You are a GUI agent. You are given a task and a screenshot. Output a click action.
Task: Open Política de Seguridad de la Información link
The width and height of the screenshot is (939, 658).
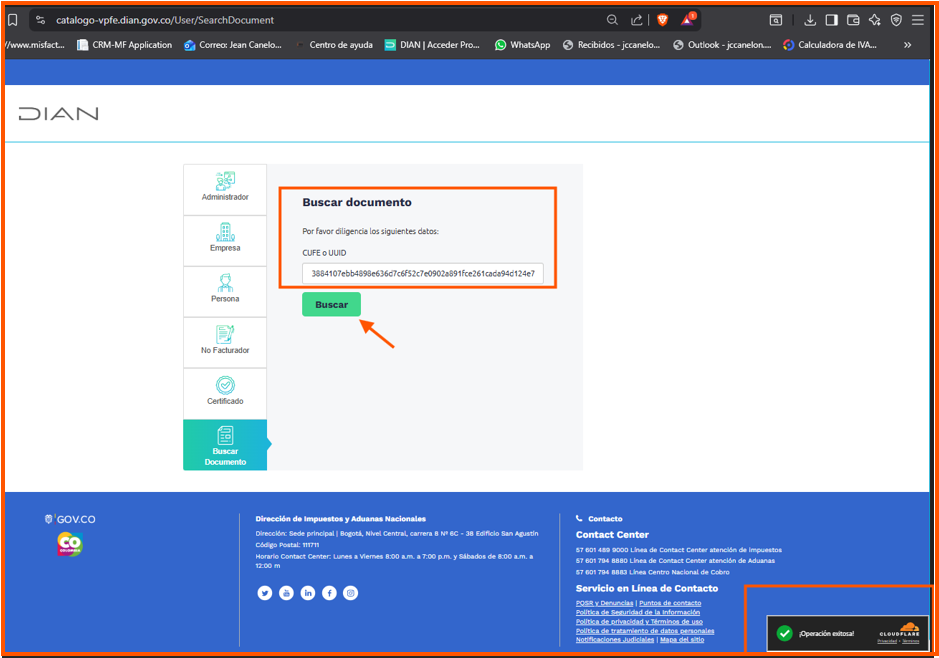[638, 612]
